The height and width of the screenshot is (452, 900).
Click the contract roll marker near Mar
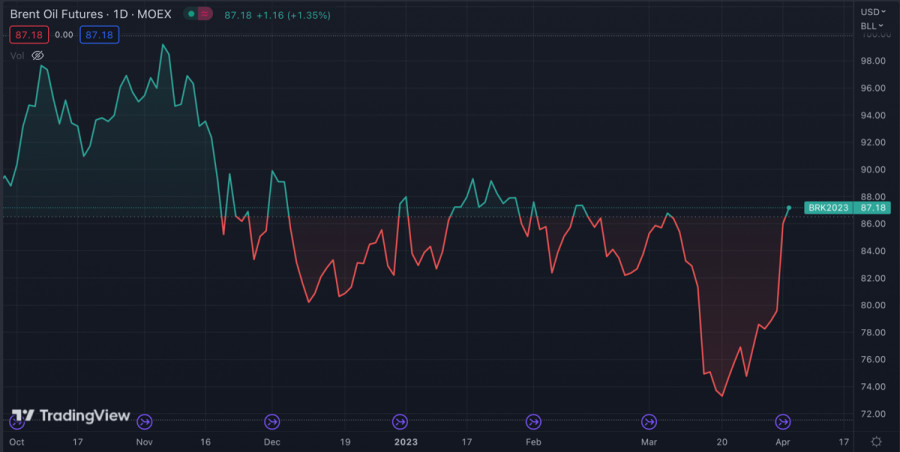649,422
